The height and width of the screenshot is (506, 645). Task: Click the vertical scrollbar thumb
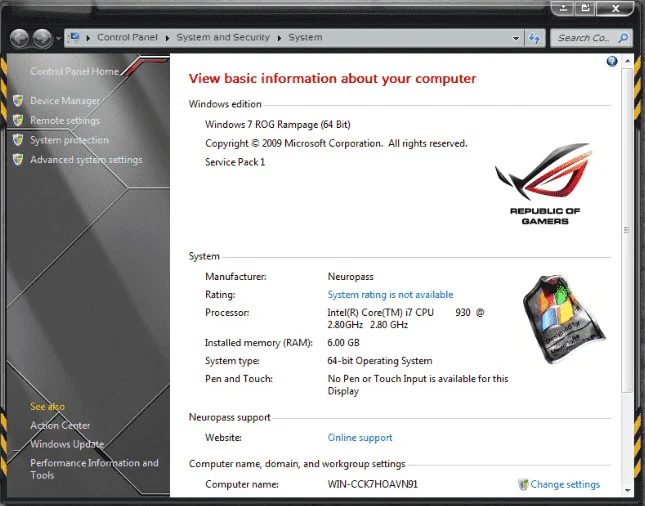coord(627,230)
